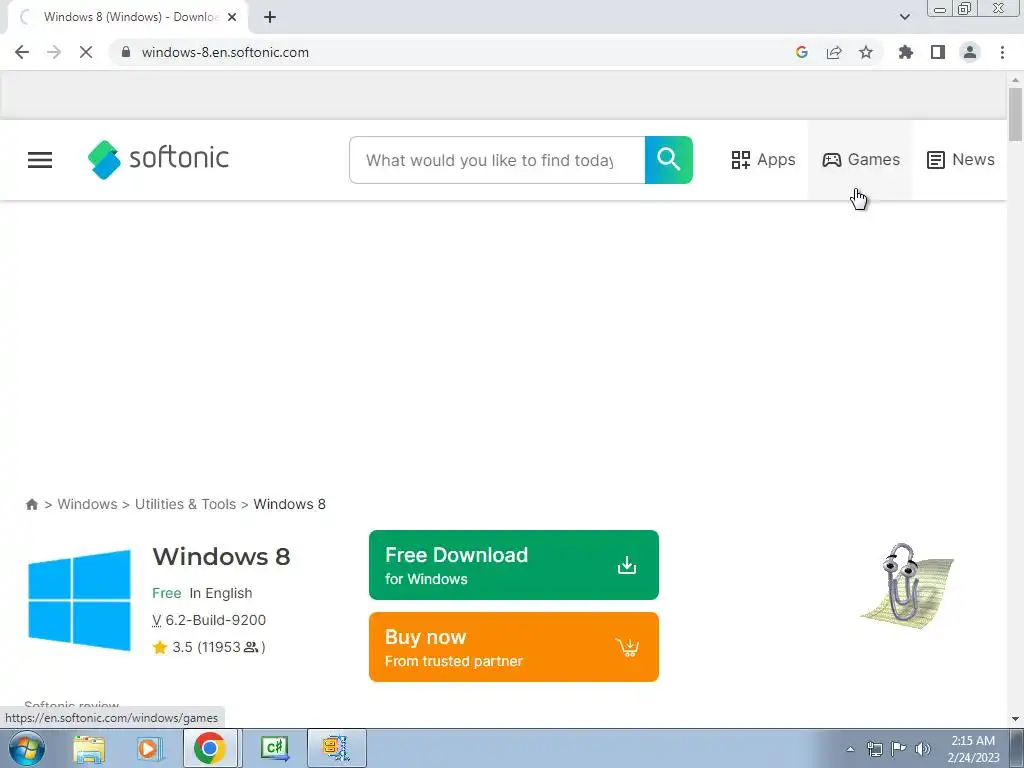Click the network tray icon
The height and width of the screenshot is (768, 1024).
point(874,749)
